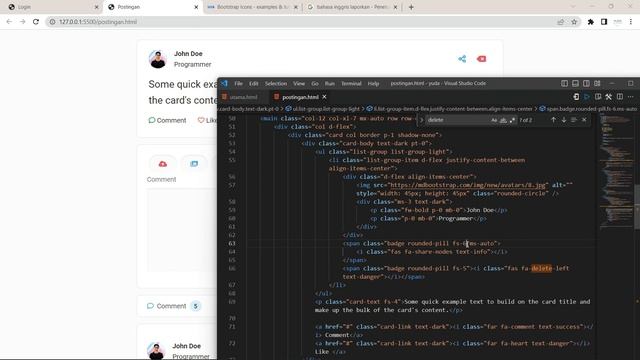Click the VS Code logo icon in title bar

224,83
